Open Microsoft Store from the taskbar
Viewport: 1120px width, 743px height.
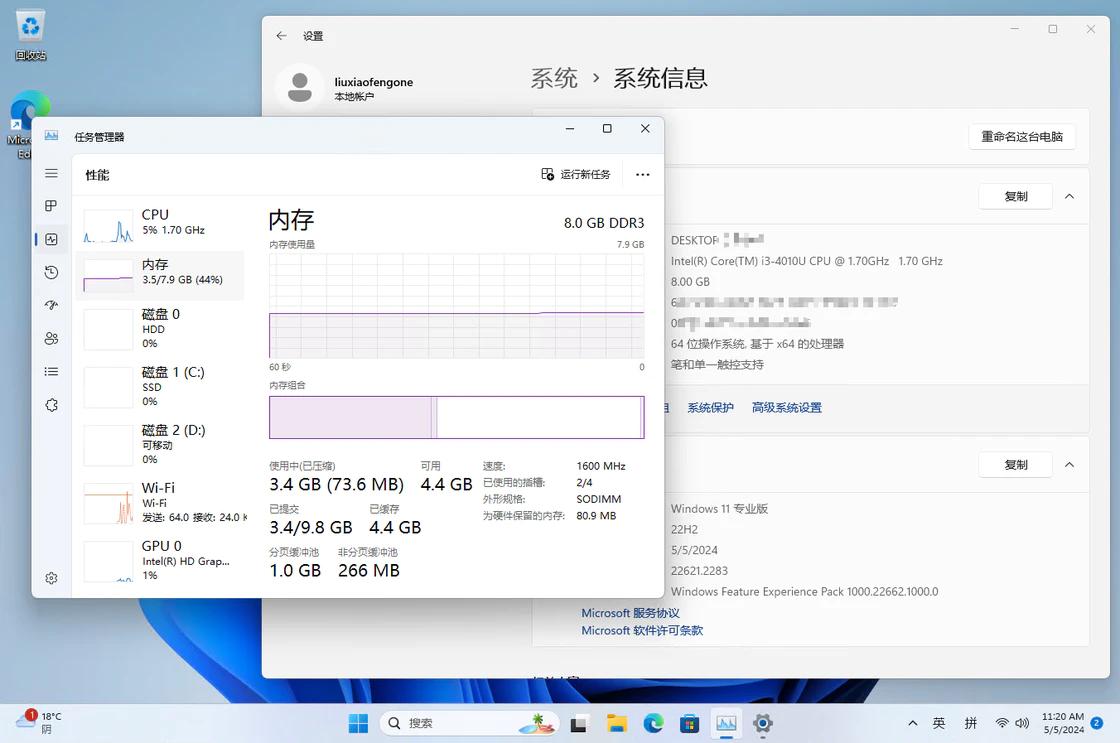688,723
